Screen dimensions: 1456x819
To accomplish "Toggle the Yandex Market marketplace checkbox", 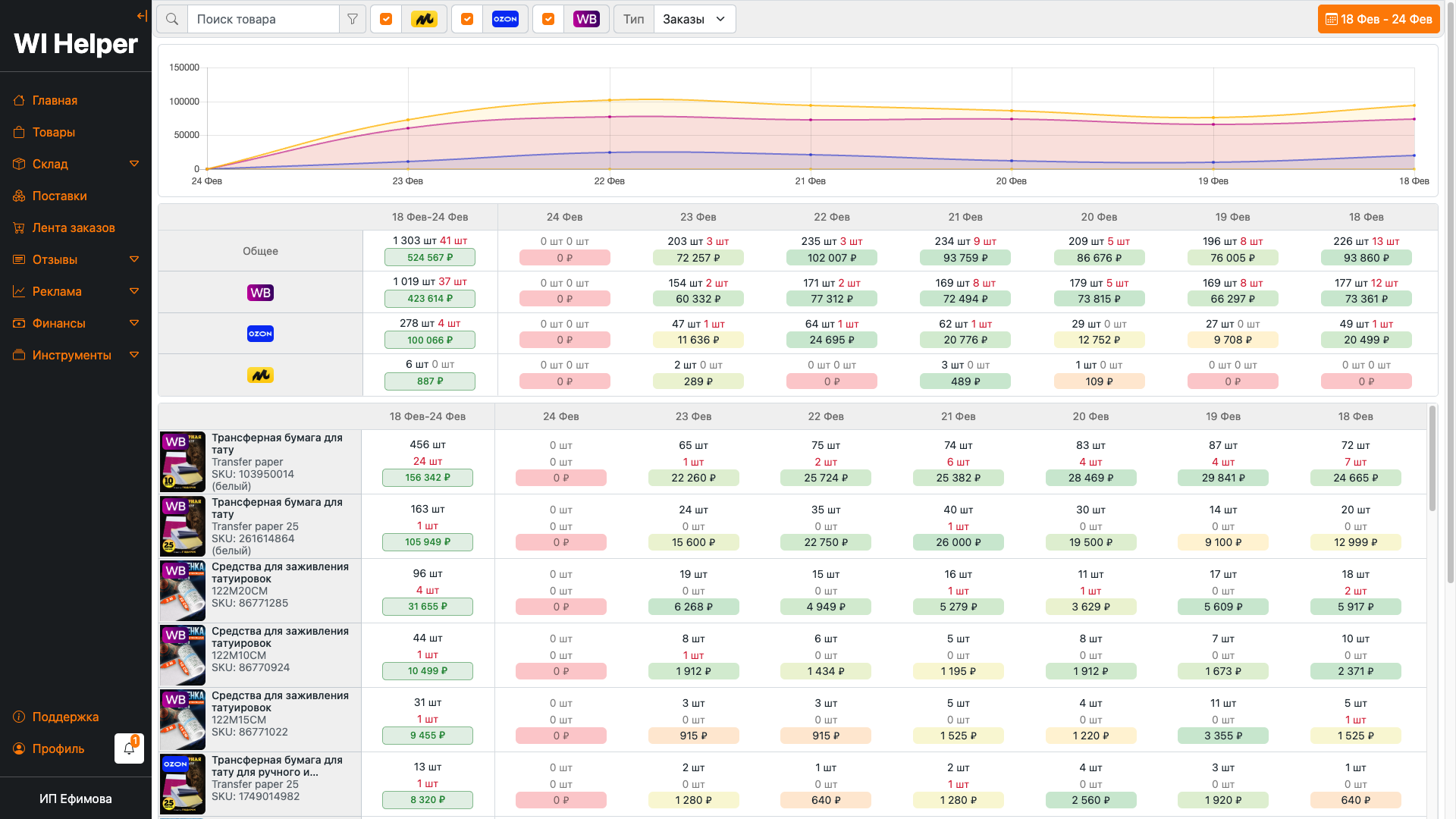I will click(x=386, y=19).
